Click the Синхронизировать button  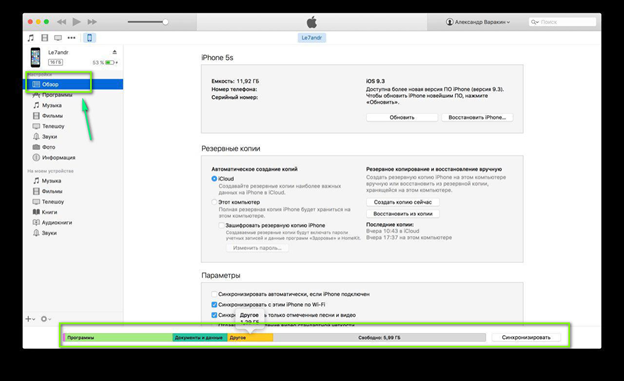pyautogui.click(x=526, y=338)
